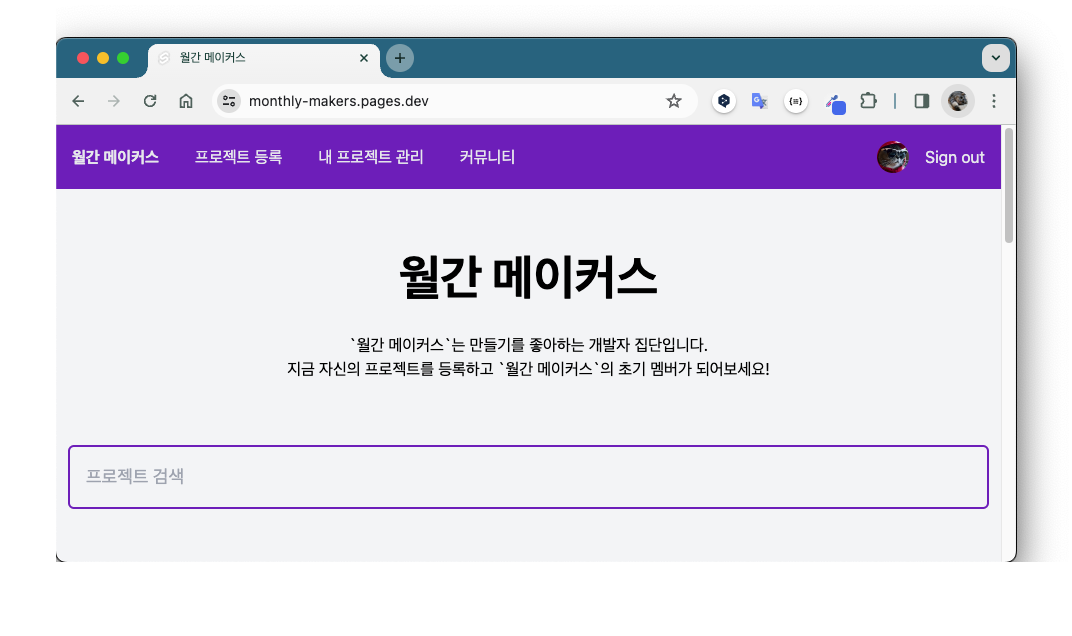Click the line starting 지금 자신의 프로젝트를
The image size is (1072, 636).
click(528, 369)
